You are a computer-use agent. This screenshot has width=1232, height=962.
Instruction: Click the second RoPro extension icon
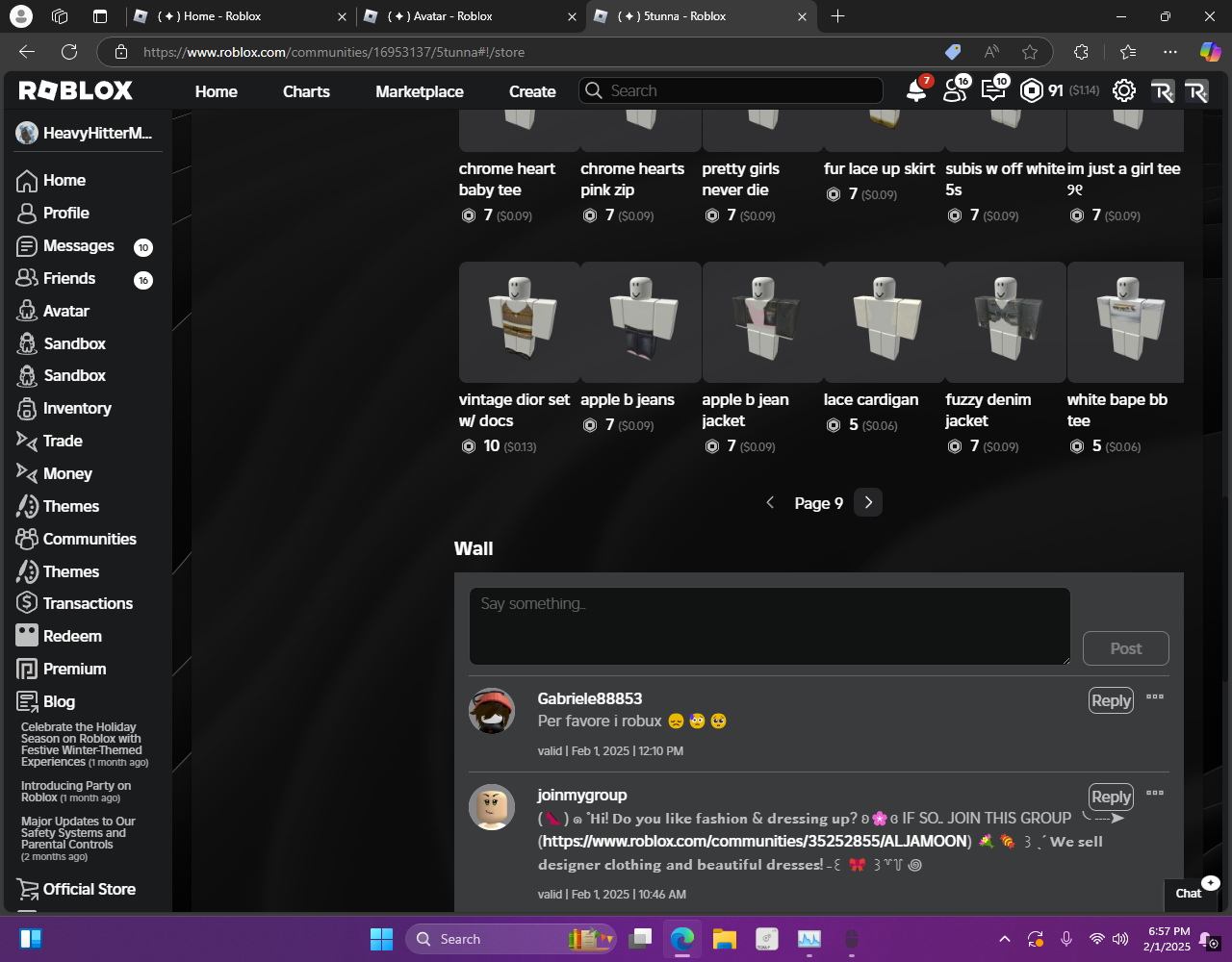[x=1196, y=90]
